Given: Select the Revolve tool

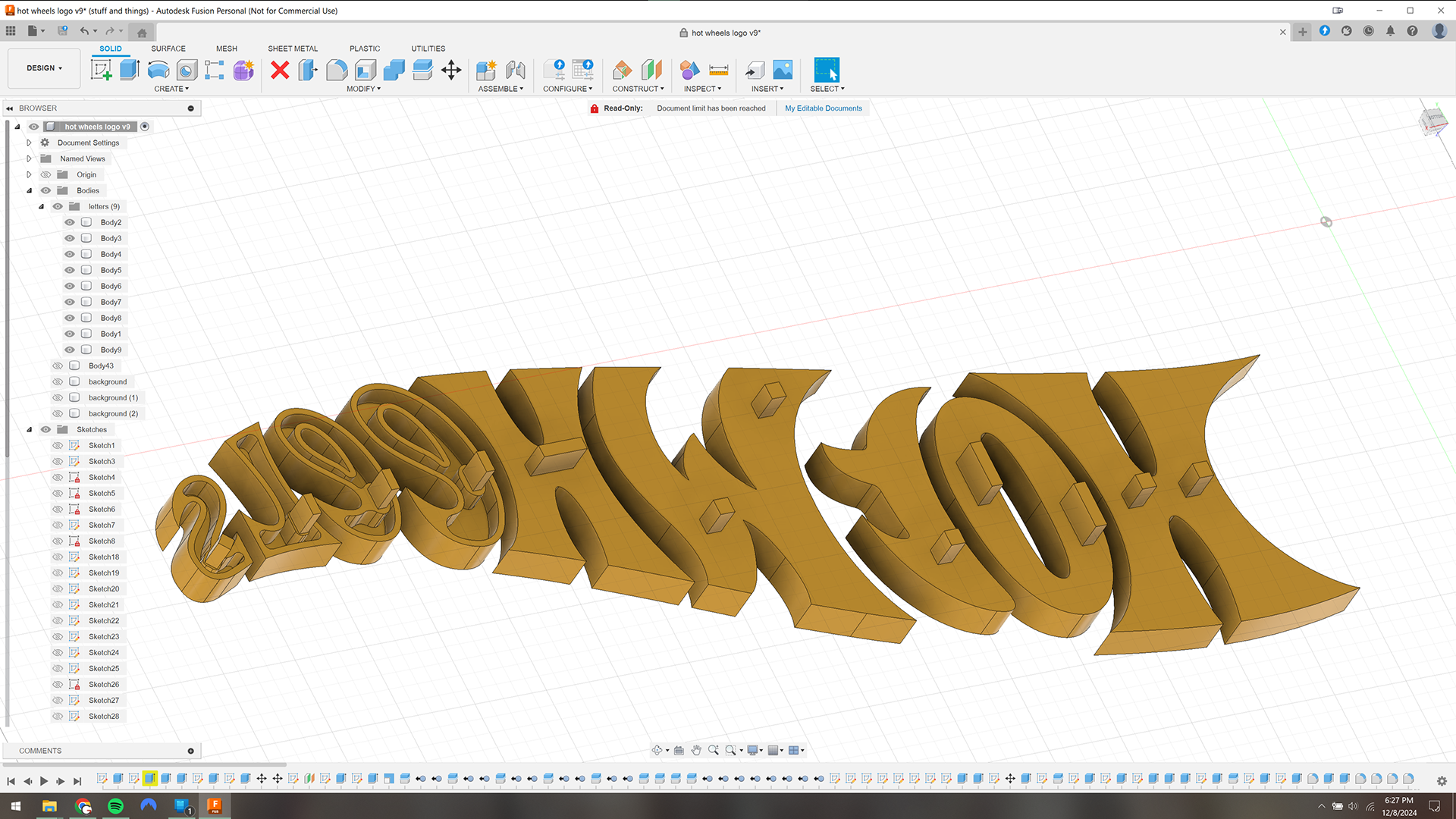Looking at the screenshot, I should tap(158, 70).
